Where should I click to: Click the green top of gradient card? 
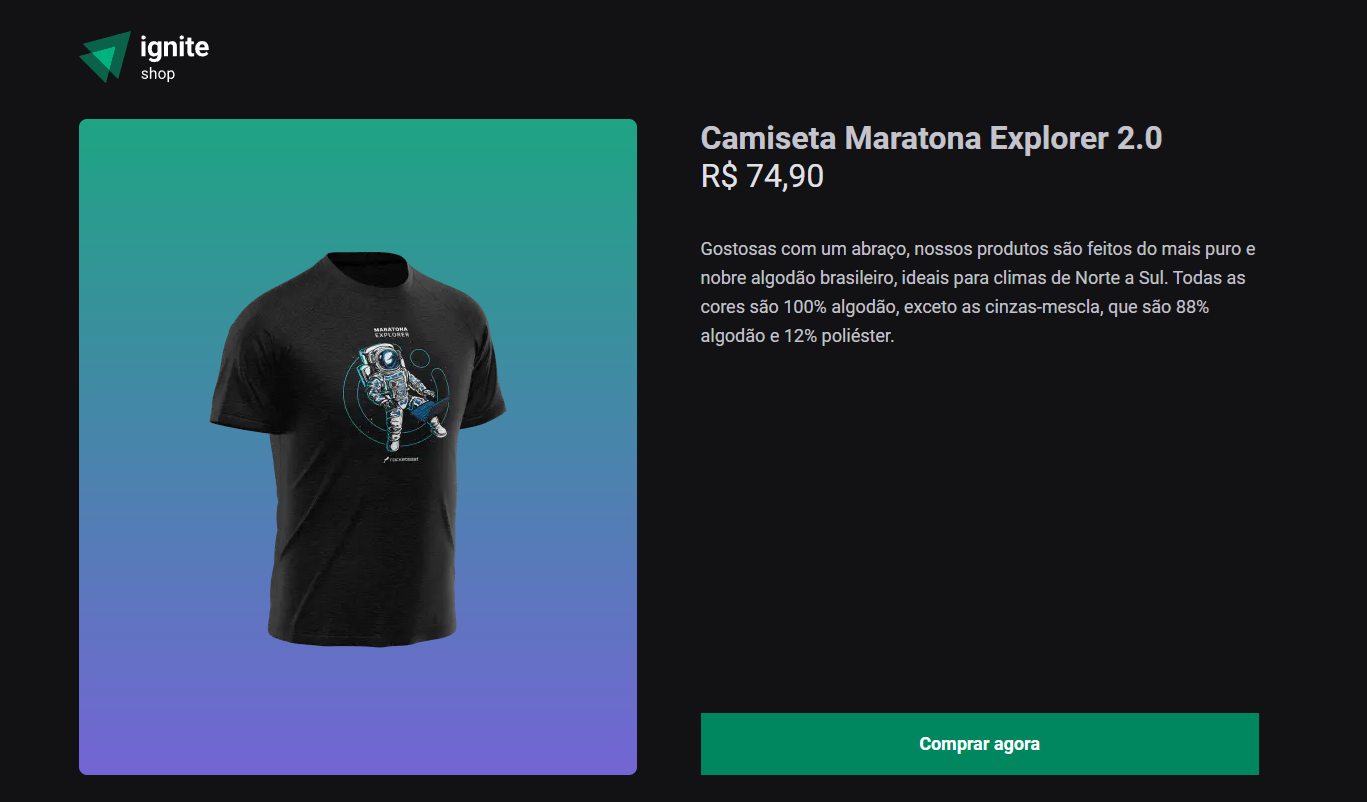point(358,160)
